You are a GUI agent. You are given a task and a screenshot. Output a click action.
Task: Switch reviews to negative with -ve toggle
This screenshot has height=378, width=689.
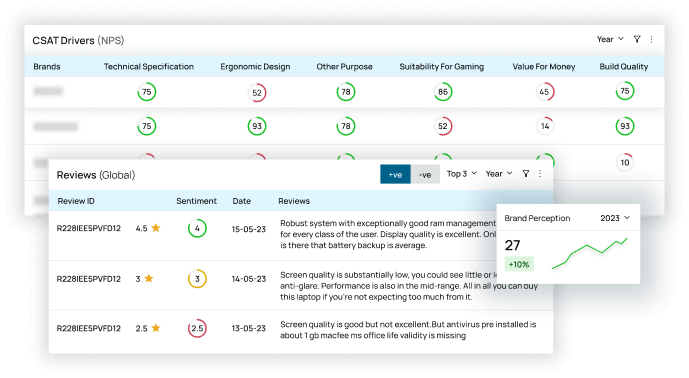point(425,174)
